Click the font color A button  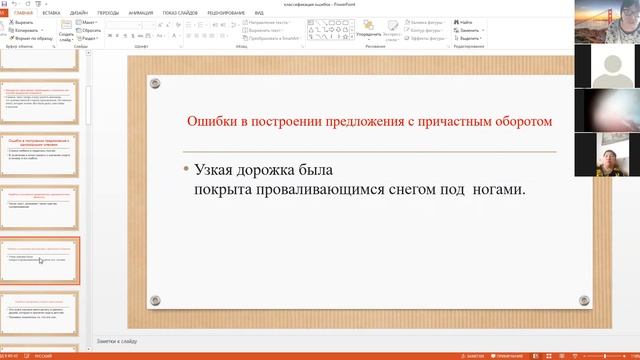[x=174, y=36]
